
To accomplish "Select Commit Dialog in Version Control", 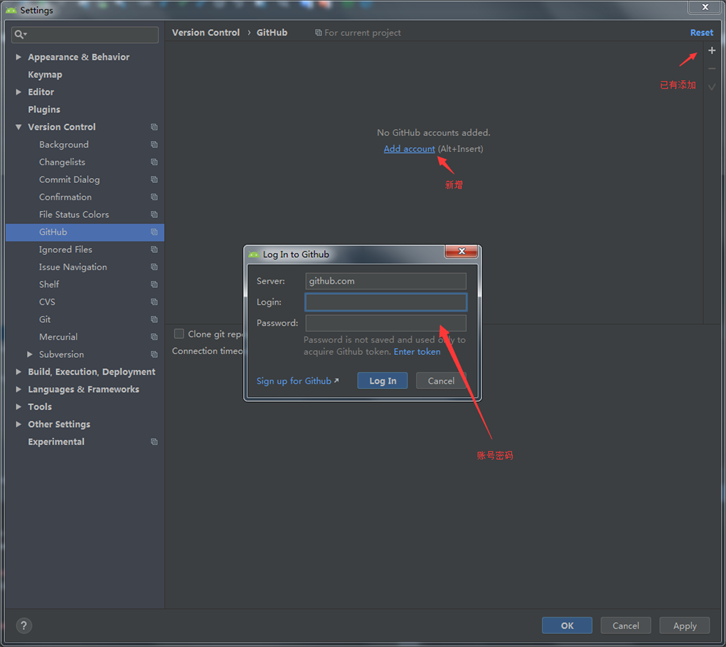I will click(69, 180).
